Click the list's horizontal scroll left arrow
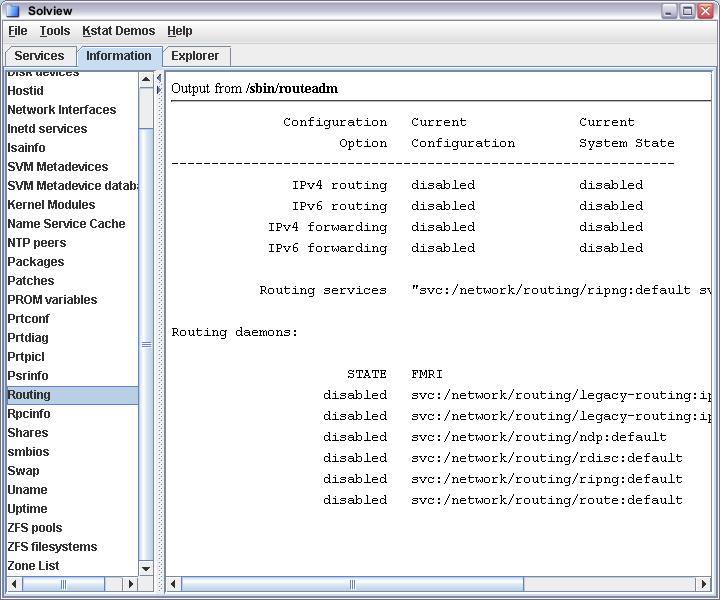The height and width of the screenshot is (600, 720). 14,584
